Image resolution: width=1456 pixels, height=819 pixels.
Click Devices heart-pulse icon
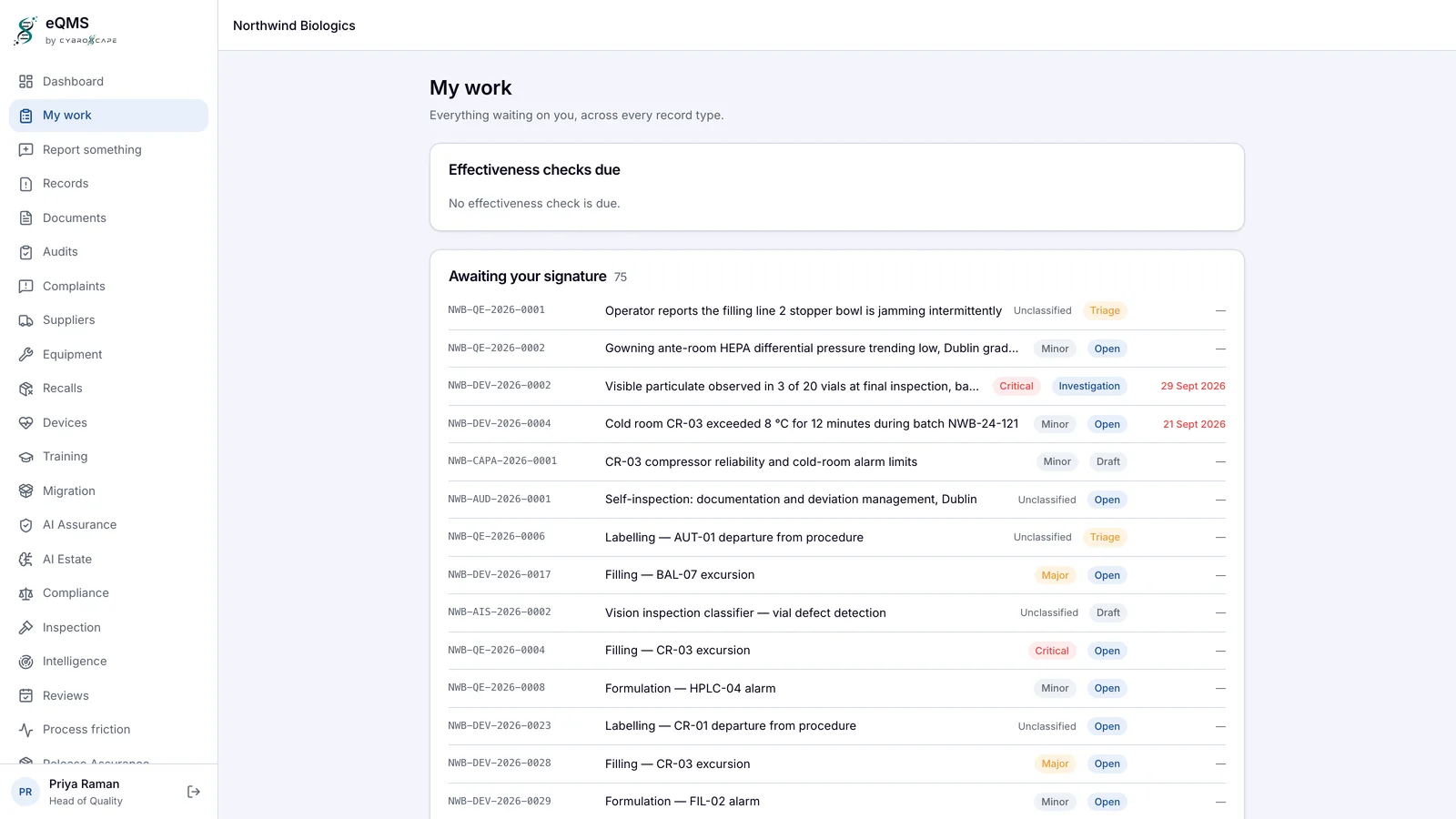[25, 422]
